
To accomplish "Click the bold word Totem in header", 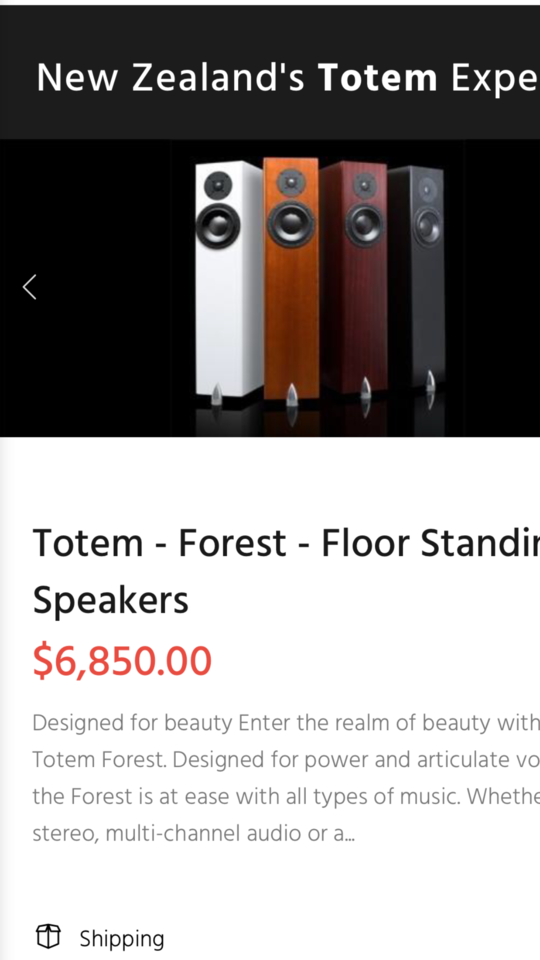I will coord(378,78).
